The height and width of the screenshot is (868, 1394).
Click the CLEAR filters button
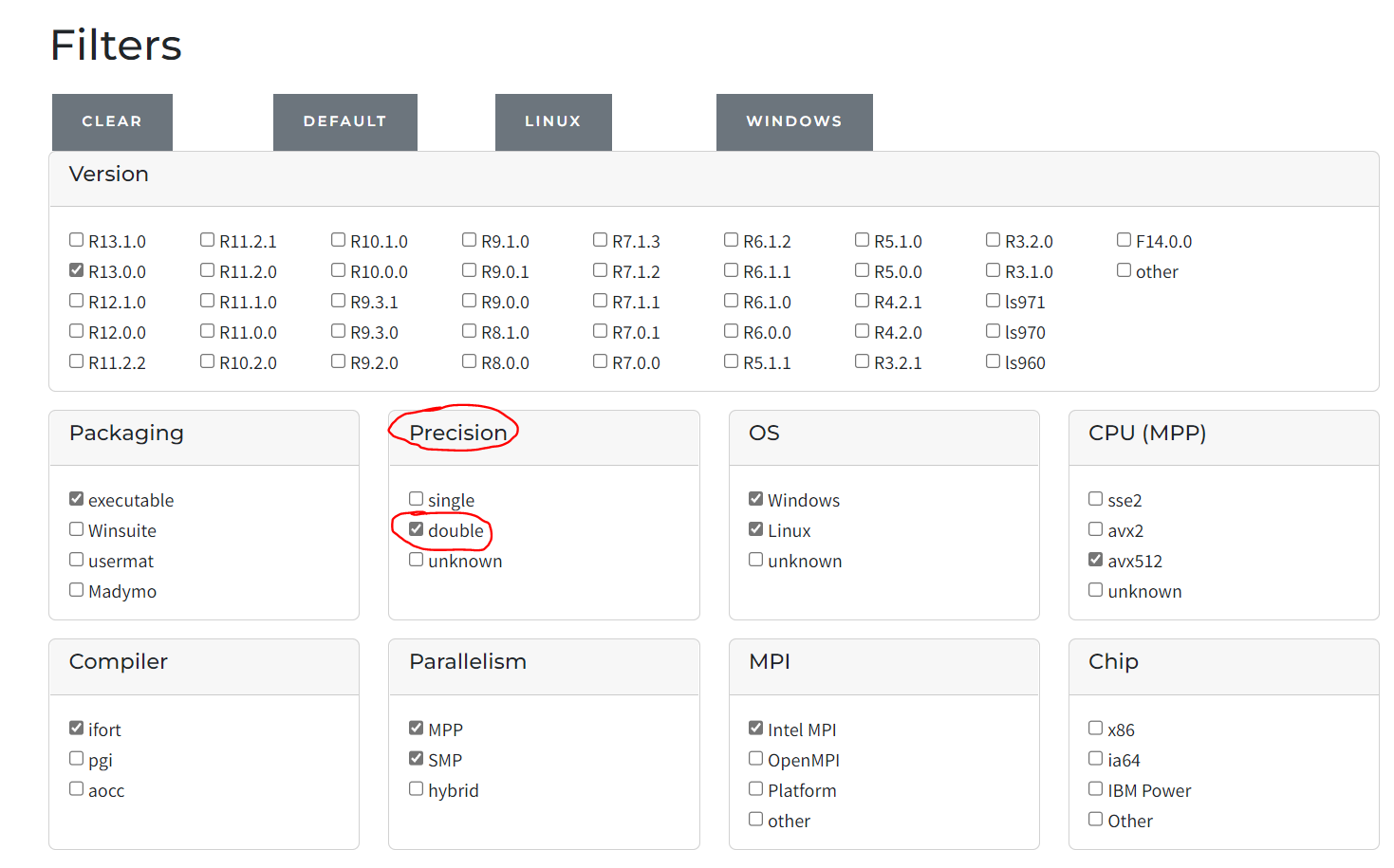click(x=112, y=121)
